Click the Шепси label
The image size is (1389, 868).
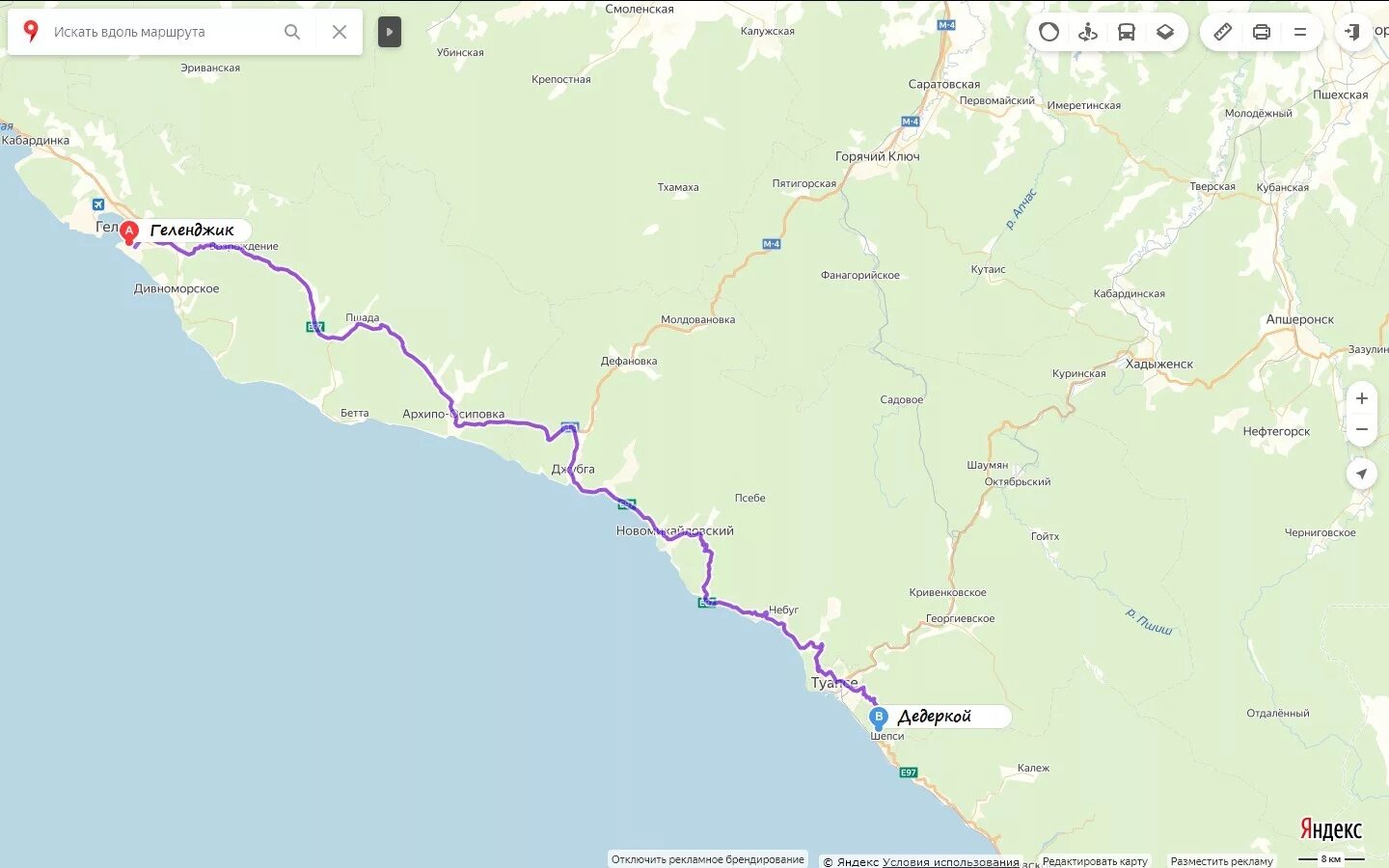pyautogui.click(x=887, y=736)
